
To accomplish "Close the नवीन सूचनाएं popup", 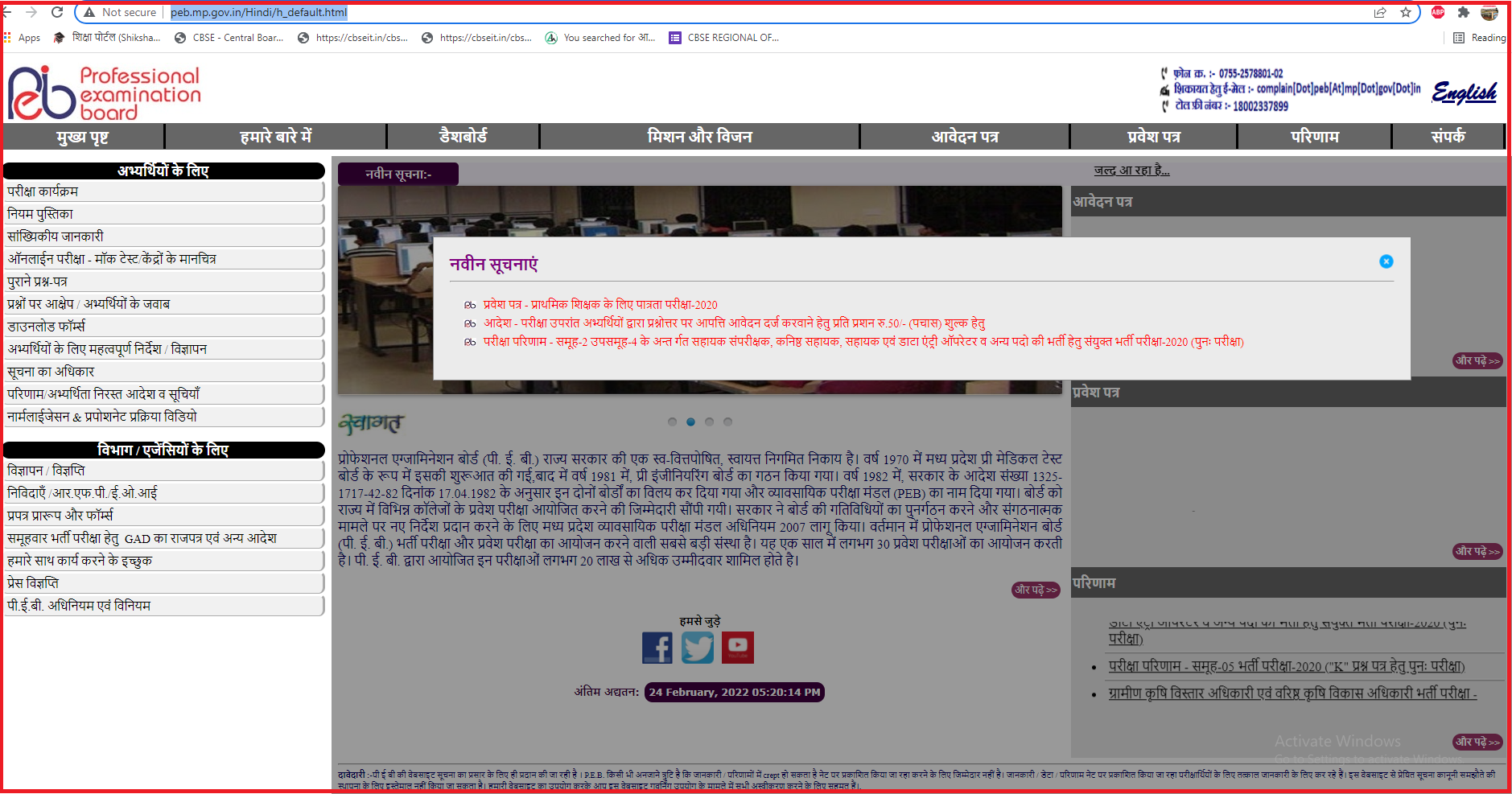I will tap(1386, 261).
